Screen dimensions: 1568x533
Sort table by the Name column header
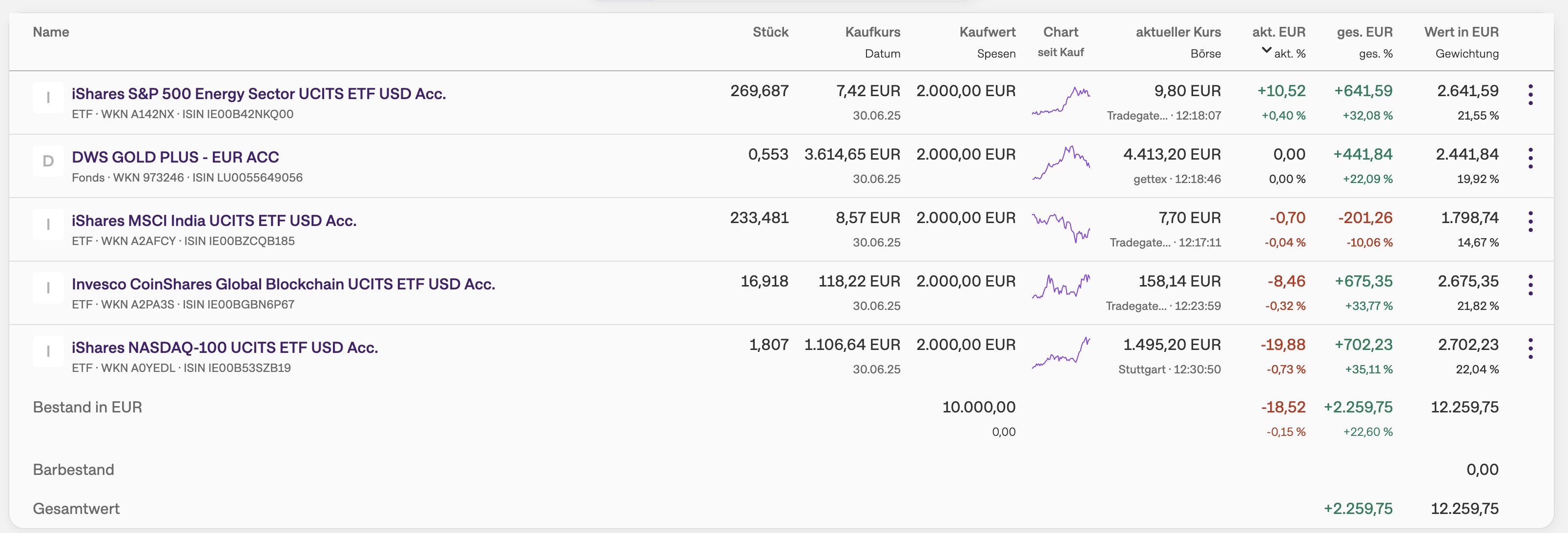click(51, 32)
